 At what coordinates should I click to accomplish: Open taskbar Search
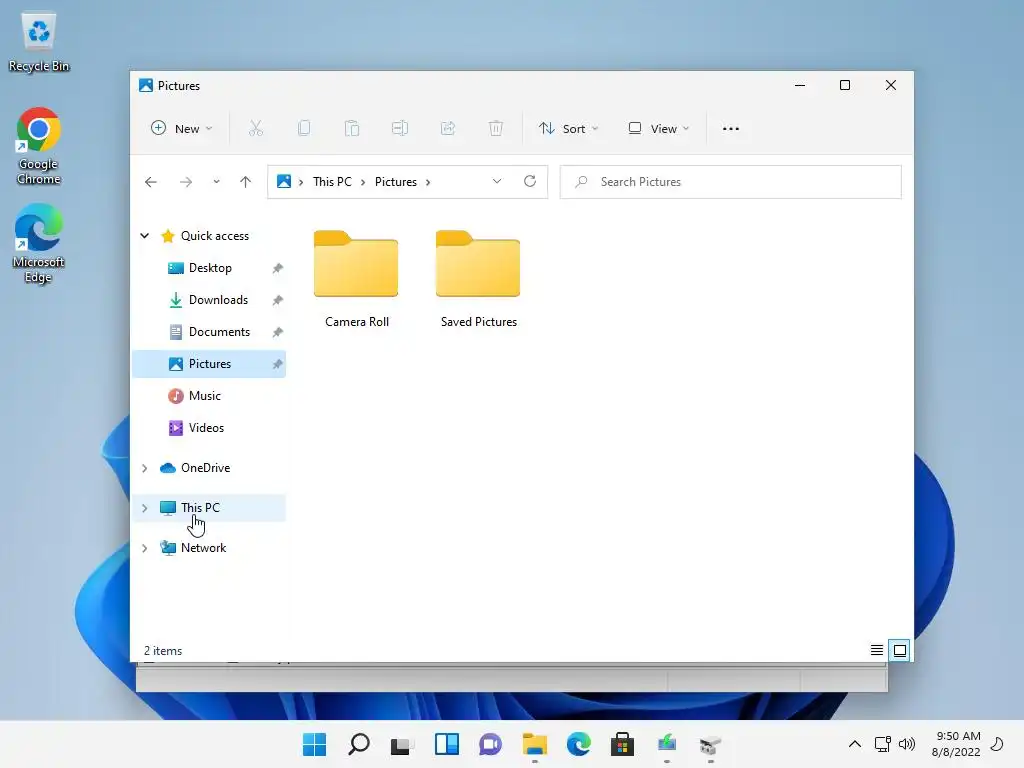coord(359,744)
